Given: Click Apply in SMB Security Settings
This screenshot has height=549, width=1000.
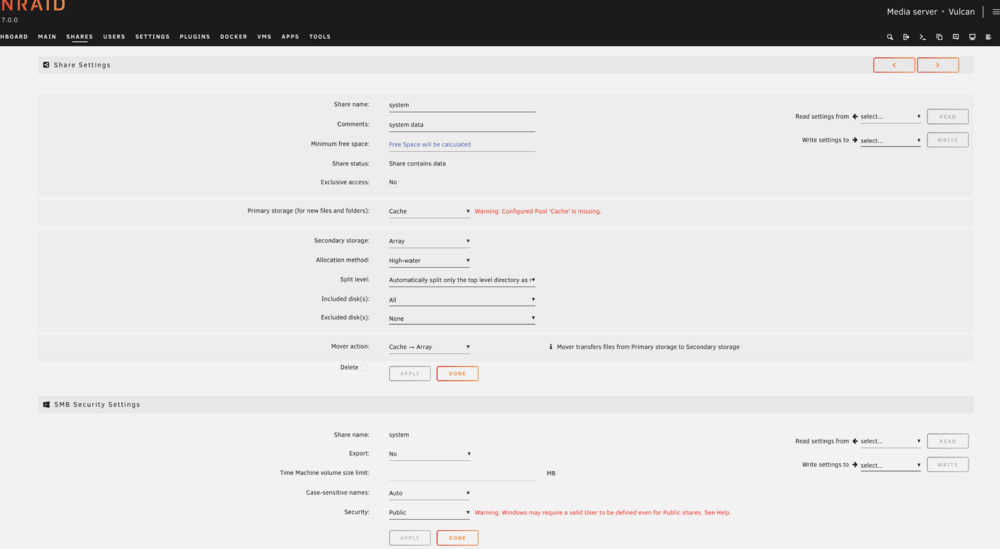Looking at the screenshot, I should [x=409, y=538].
